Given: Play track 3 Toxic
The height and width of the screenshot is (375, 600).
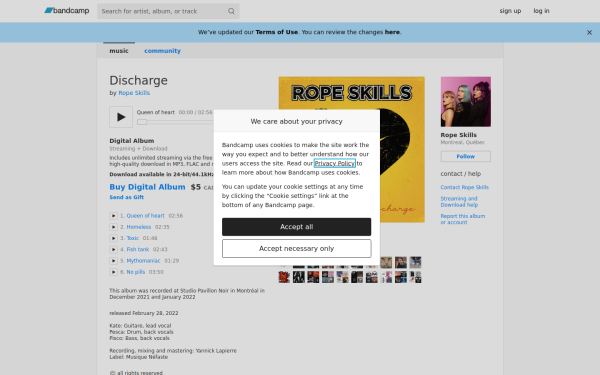Looking at the screenshot, I should [113, 238].
